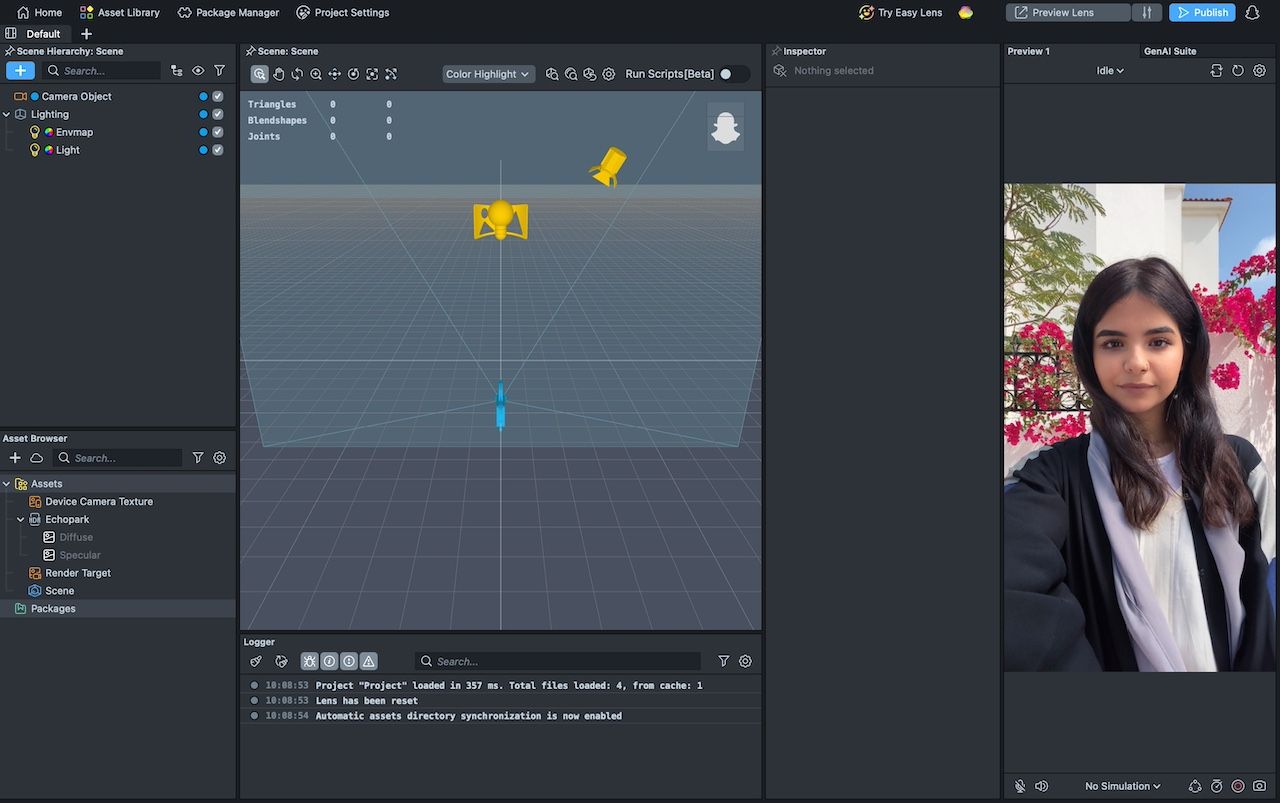Image resolution: width=1280 pixels, height=803 pixels.
Task: Toggle the warning triangle log filter
Action: coord(369,661)
